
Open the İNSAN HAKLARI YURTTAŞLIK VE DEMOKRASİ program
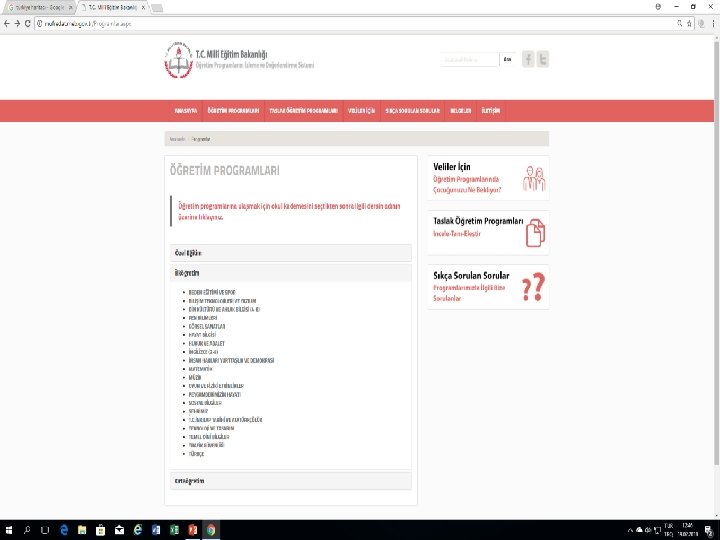pyautogui.click(x=231, y=360)
